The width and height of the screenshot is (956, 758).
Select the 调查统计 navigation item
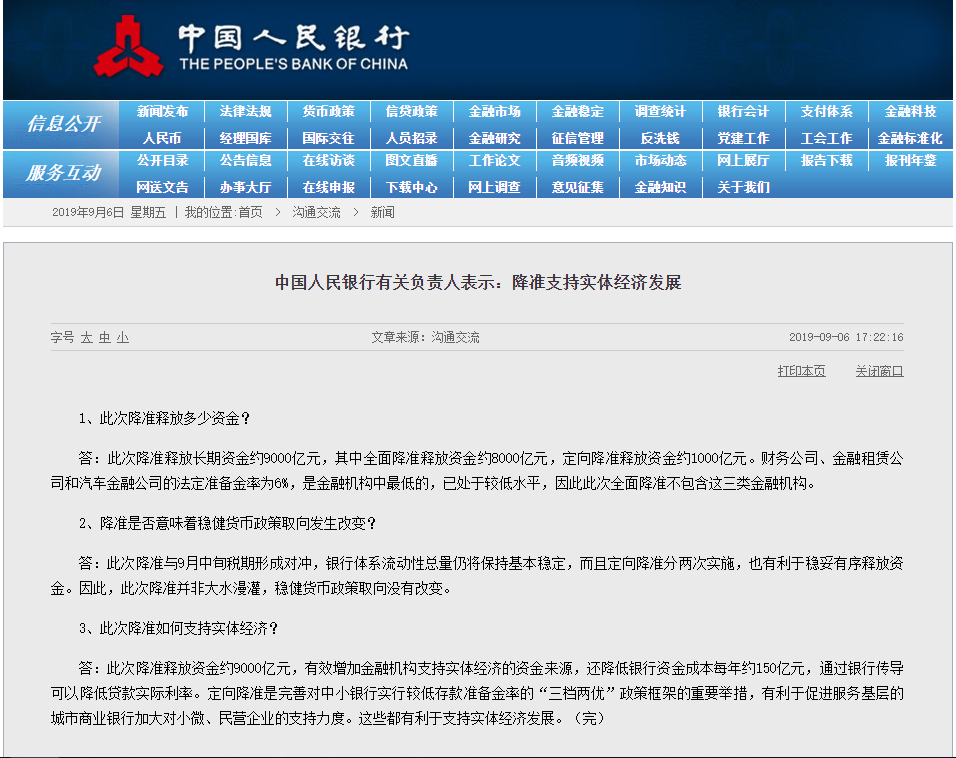point(660,112)
